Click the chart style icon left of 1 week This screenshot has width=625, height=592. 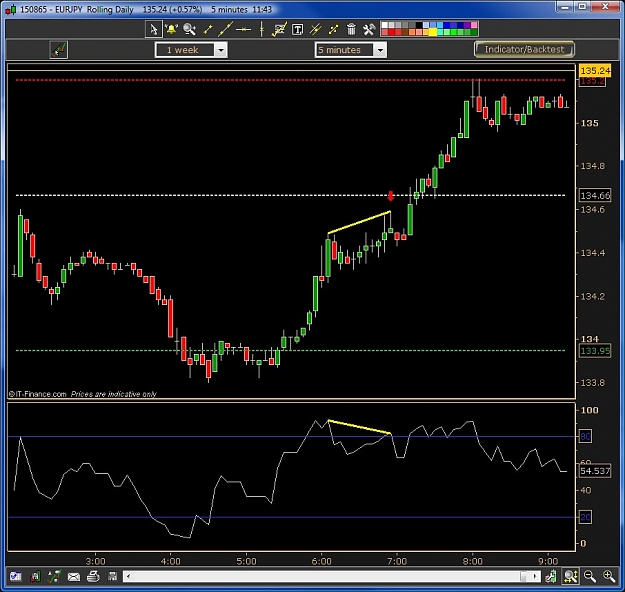click(59, 50)
